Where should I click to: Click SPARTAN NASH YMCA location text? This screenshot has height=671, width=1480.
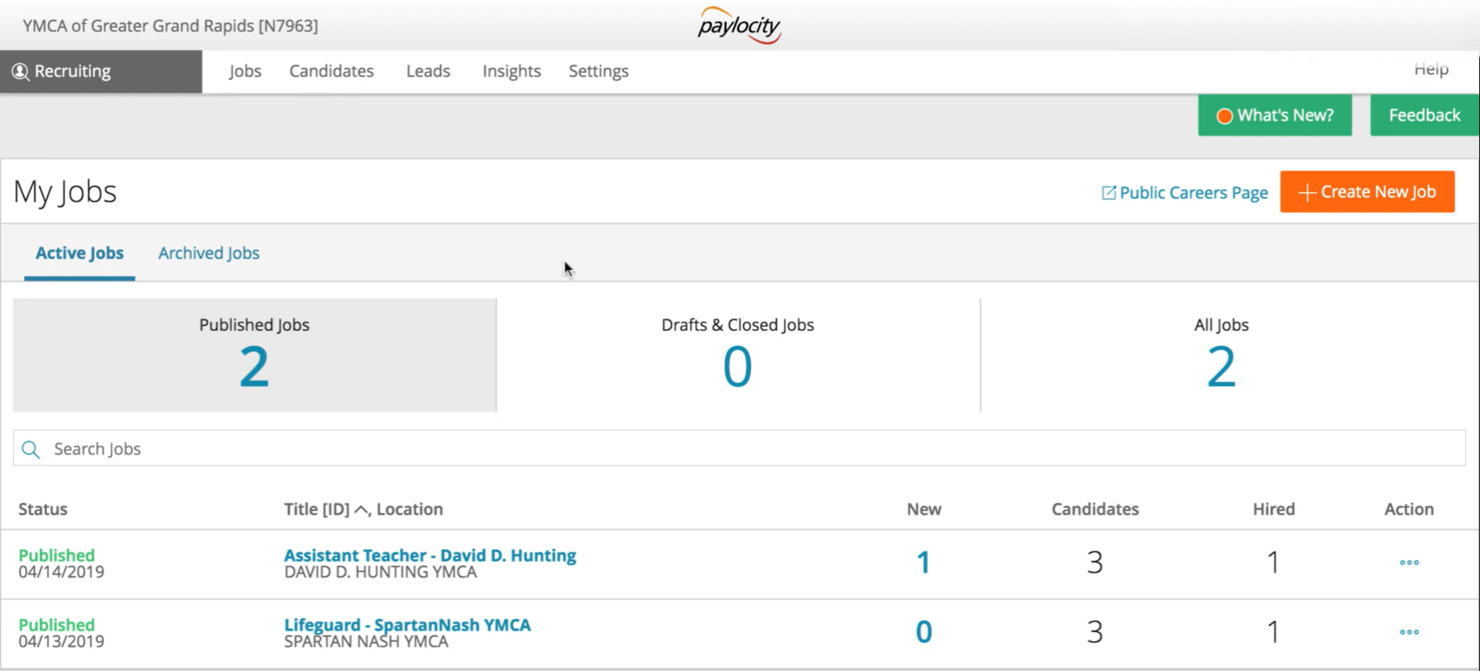pos(366,642)
